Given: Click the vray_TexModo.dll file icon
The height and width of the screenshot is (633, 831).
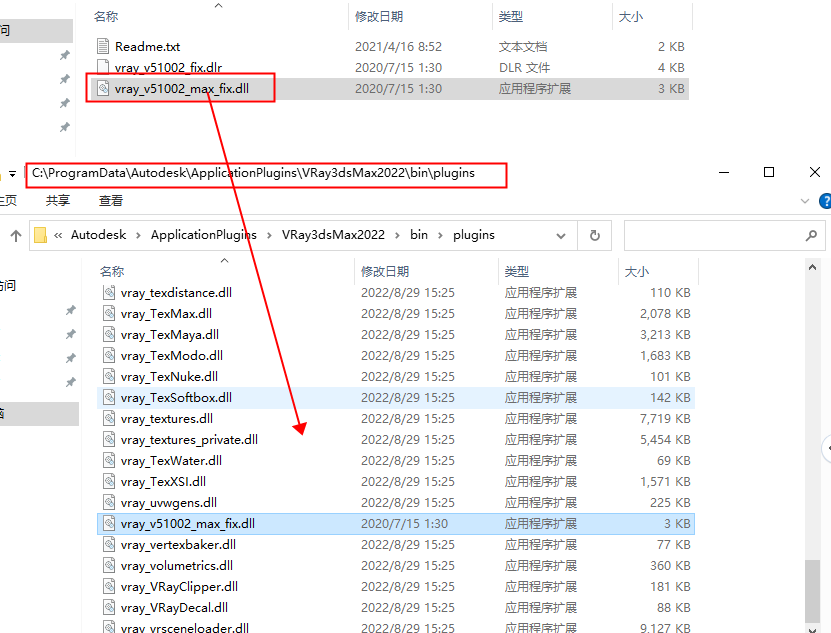Looking at the screenshot, I should point(109,356).
